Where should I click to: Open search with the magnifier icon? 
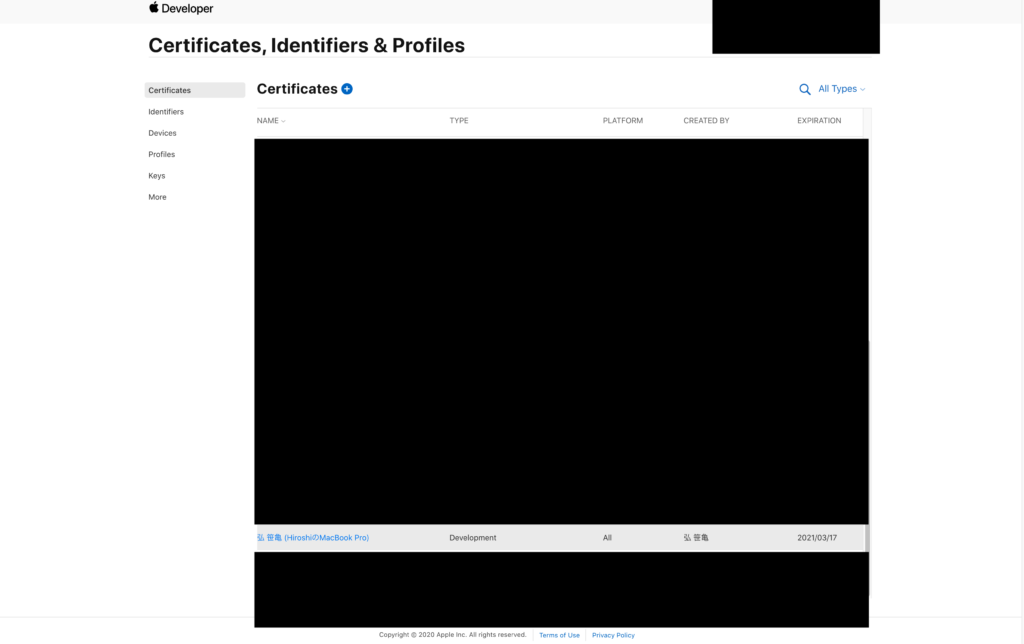(805, 89)
